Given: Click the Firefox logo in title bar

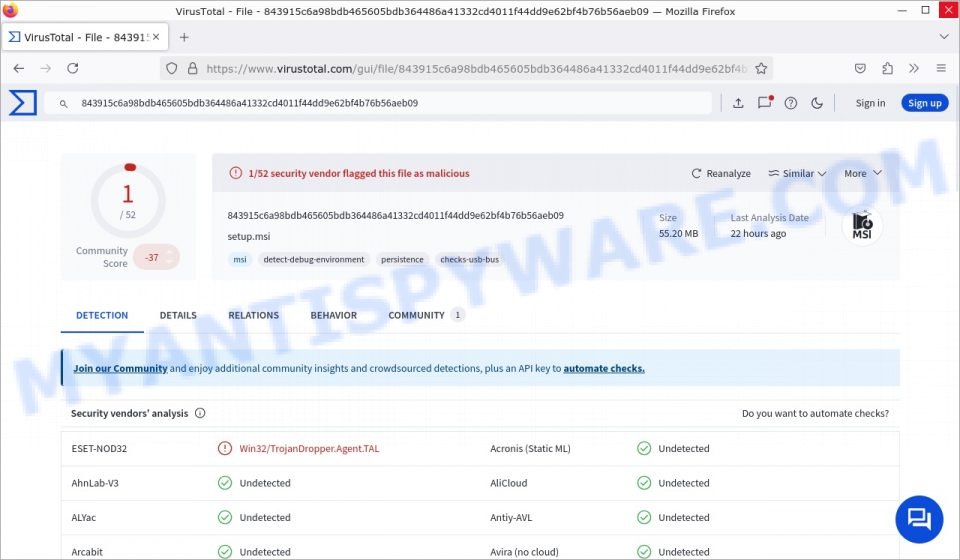Looking at the screenshot, I should [10, 10].
